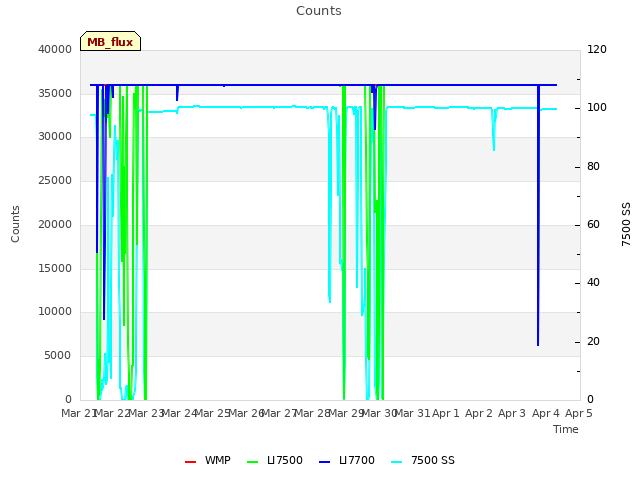The width and height of the screenshot is (640, 480).
Task: Click the Time axis label
Action: click(566, 429)
